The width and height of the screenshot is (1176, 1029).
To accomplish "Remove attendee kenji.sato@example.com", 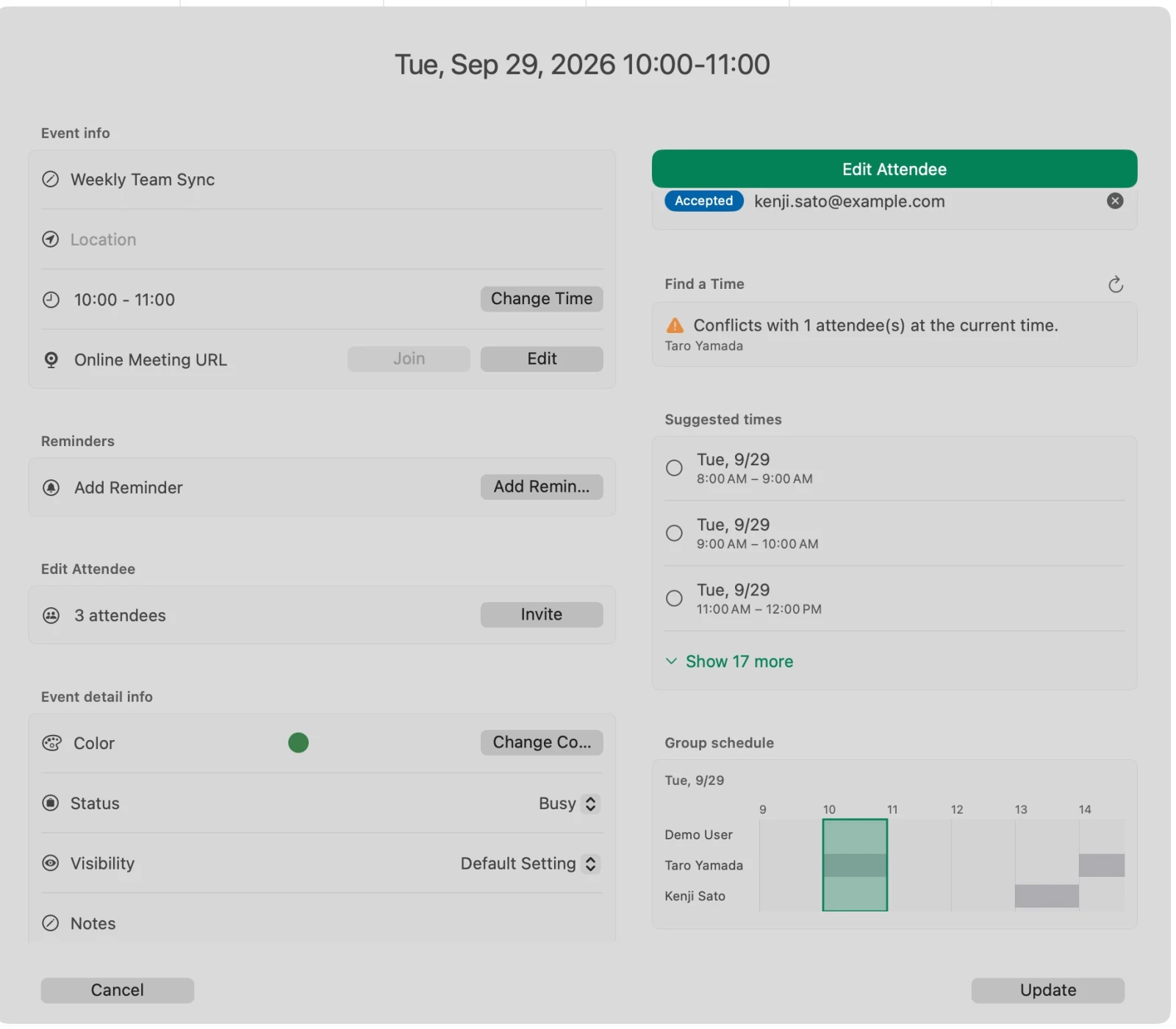I will (x=1115, y=201).
